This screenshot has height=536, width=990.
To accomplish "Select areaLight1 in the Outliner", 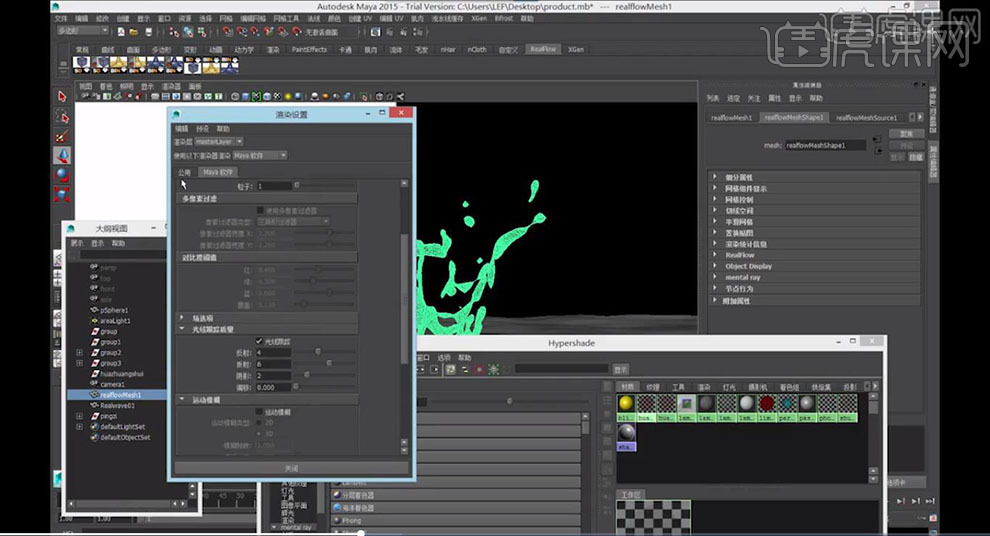I will coord(115,321).
